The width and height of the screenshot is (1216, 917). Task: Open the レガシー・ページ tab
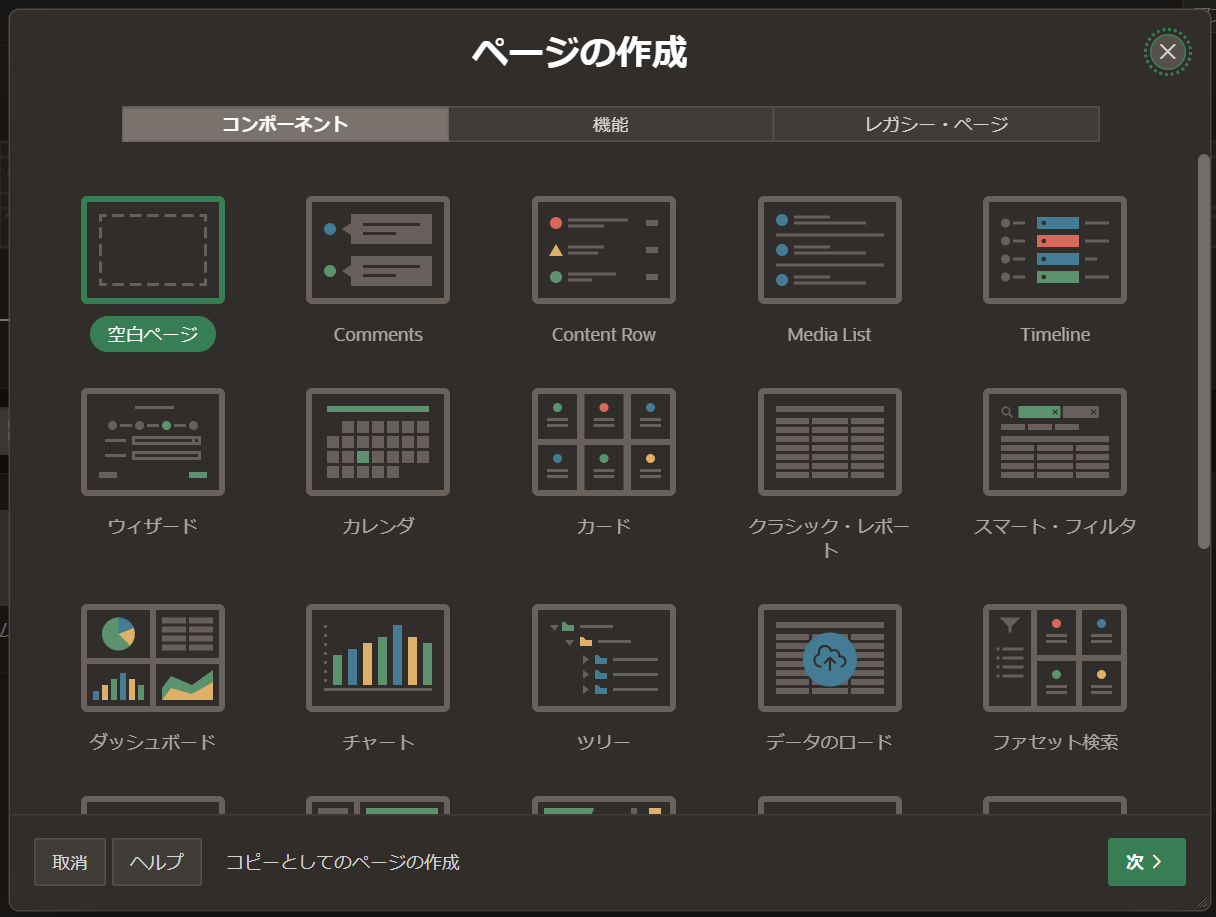click(x=937, y=124)
